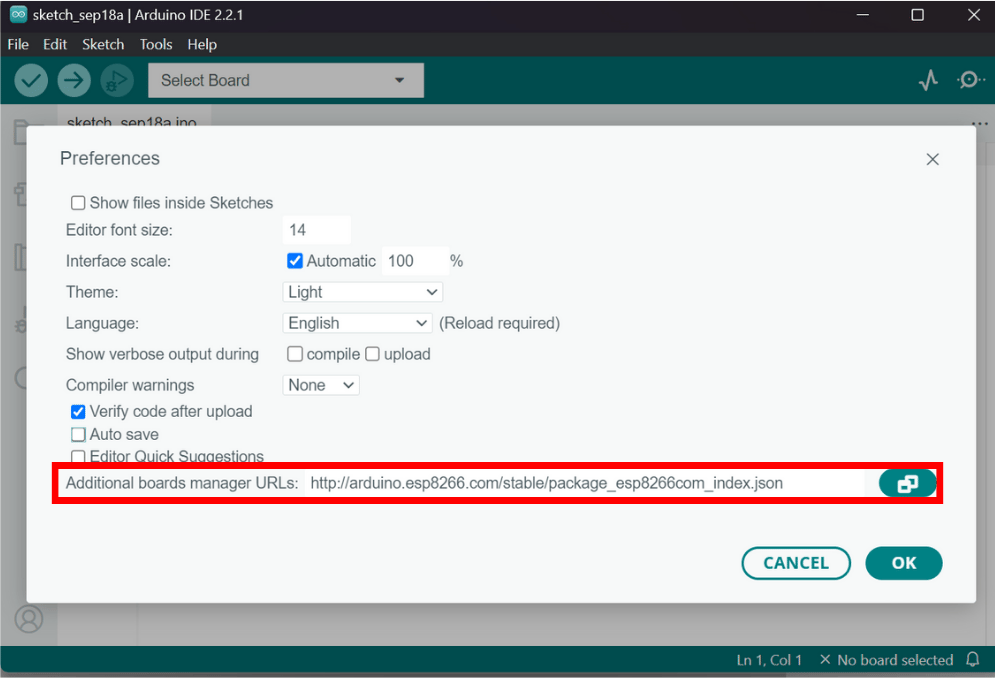
Task: Click the Verify checkmark toolbar icon
Action: tap(31, 81)
